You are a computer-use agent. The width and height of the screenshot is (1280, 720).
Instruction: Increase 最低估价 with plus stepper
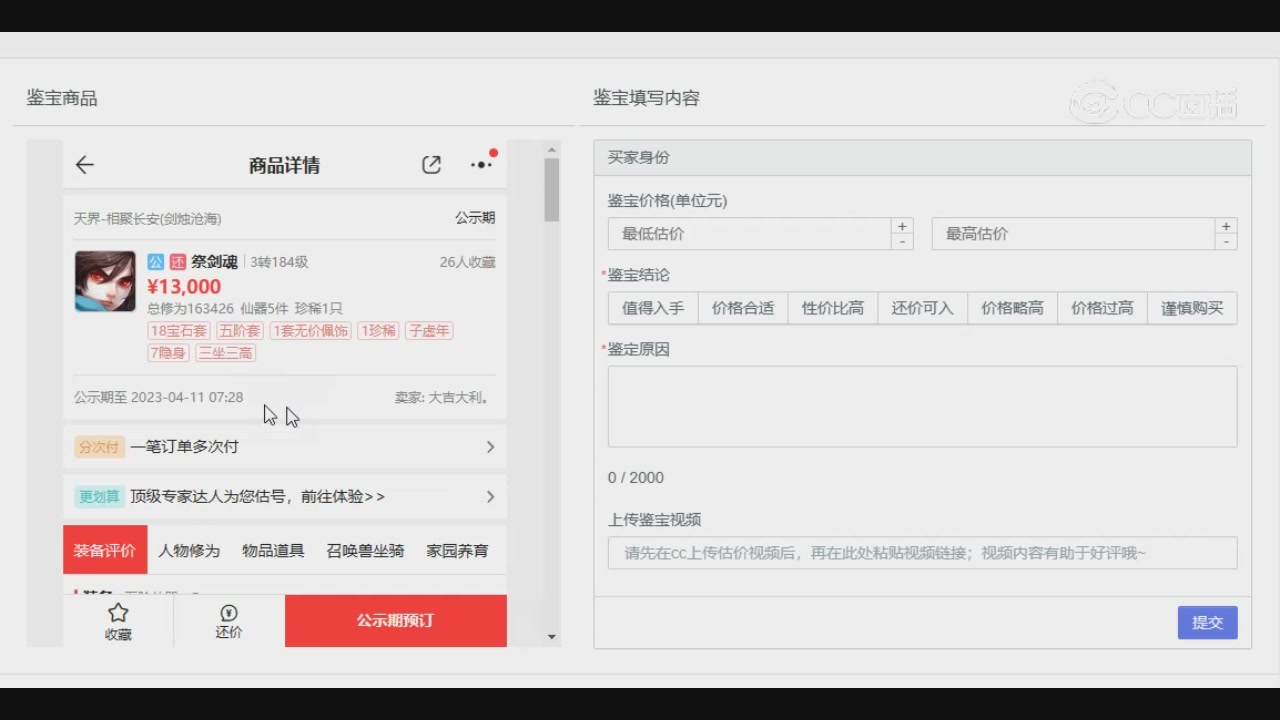click(902, 226)
